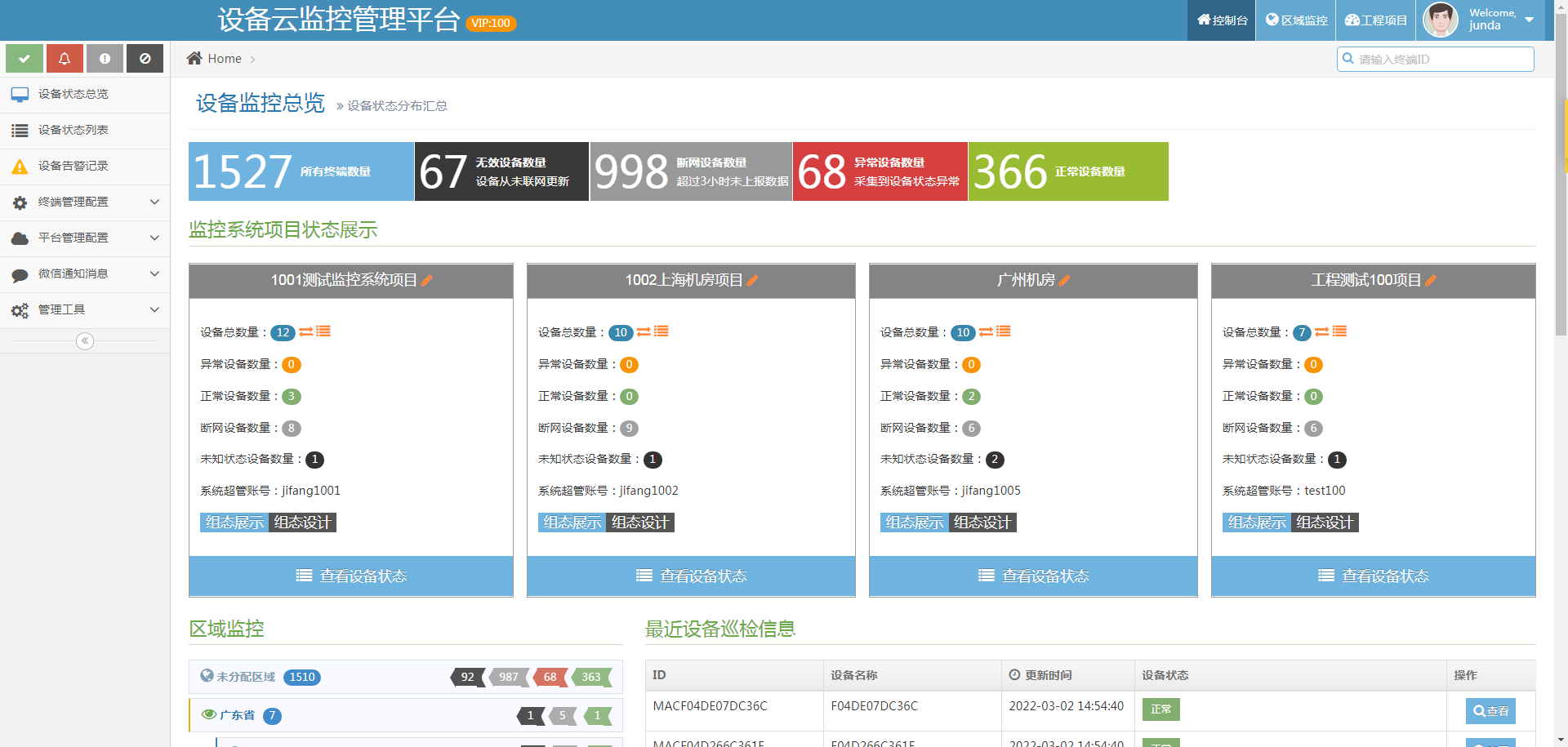The height and width of the screenshot is (747, 1568).
Task: Click the green checkmark icon above the sidebar
Action: (24, 58)
